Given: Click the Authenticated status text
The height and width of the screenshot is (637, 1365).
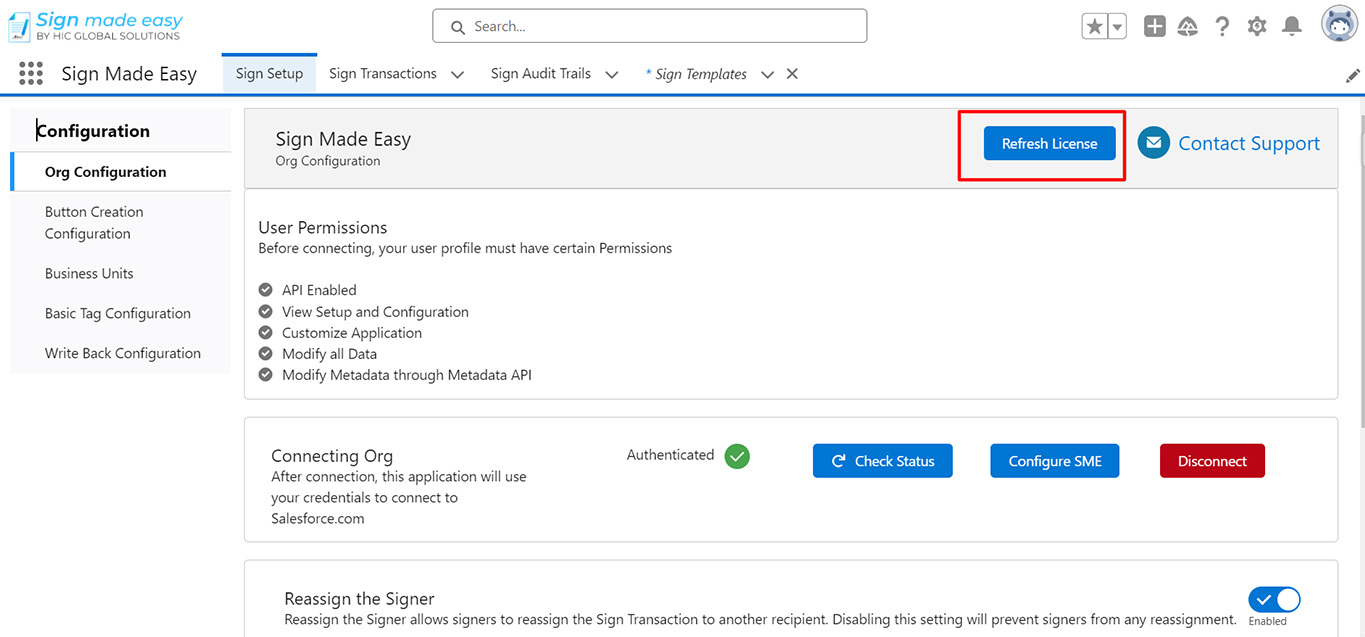Looking at the screenshot, I should pyautogui.click(x=670, y=455).
